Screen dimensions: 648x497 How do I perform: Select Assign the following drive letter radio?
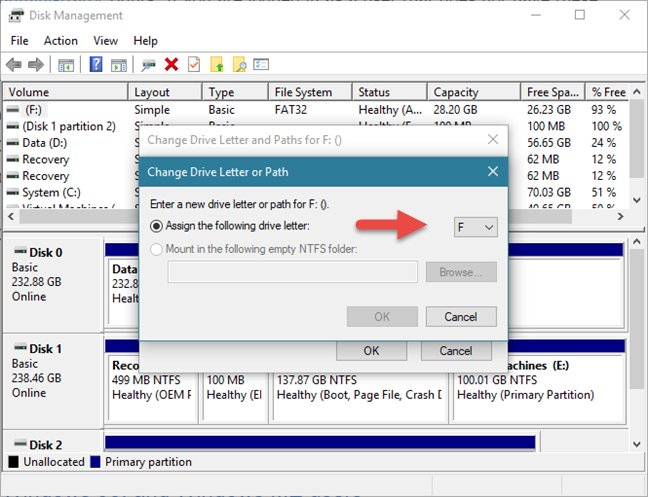point(156,226)
